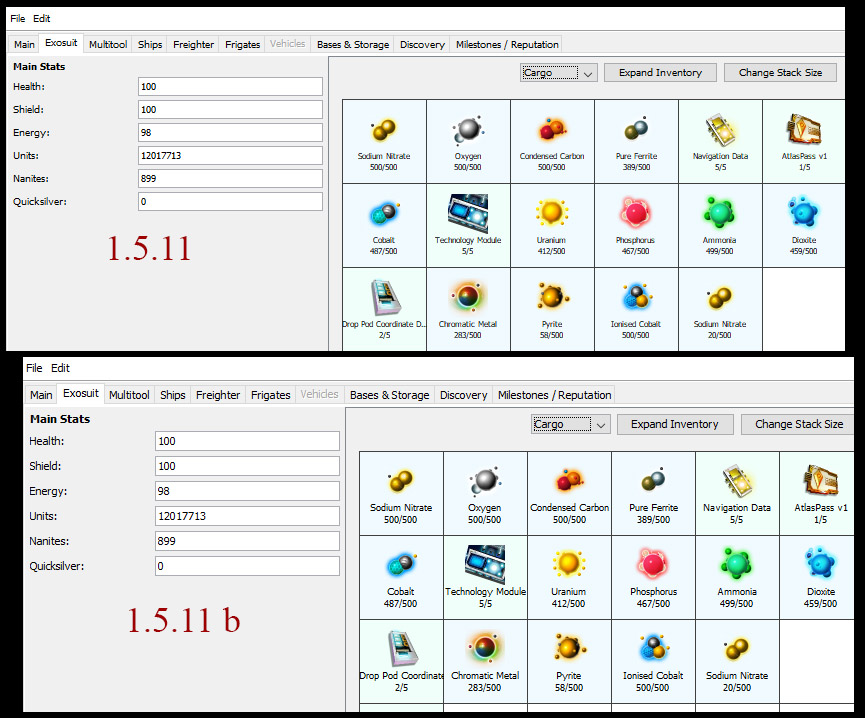Select Sodium Nitrate 500/500 icon in bottom window
The height and width of the screenshot is (718, 865).
click(401, 481)
